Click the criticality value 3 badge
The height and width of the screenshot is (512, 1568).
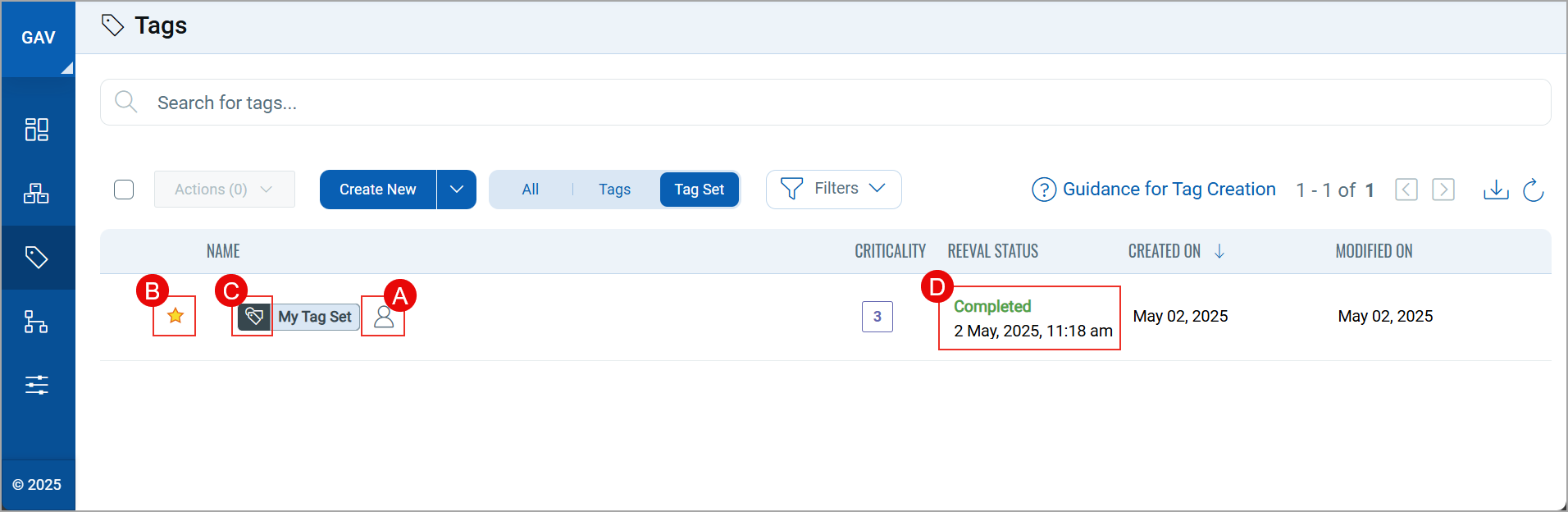[877, 317]
